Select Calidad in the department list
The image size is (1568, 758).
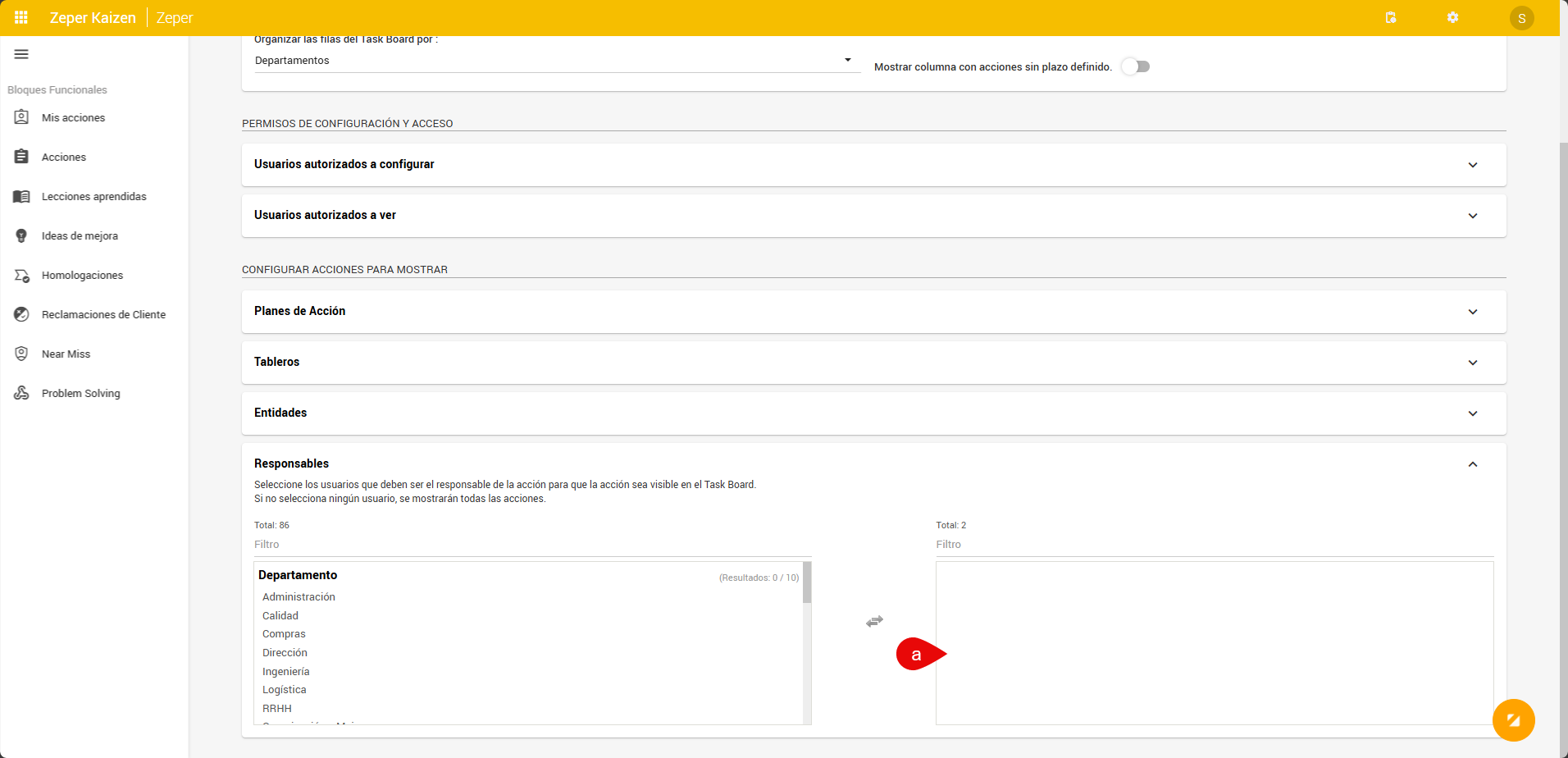pos(280,616)
